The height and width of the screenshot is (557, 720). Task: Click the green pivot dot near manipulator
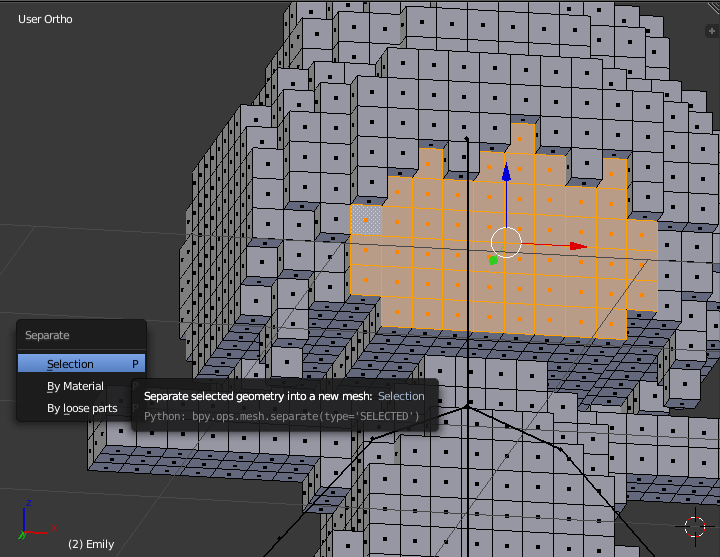pos(493,260)
